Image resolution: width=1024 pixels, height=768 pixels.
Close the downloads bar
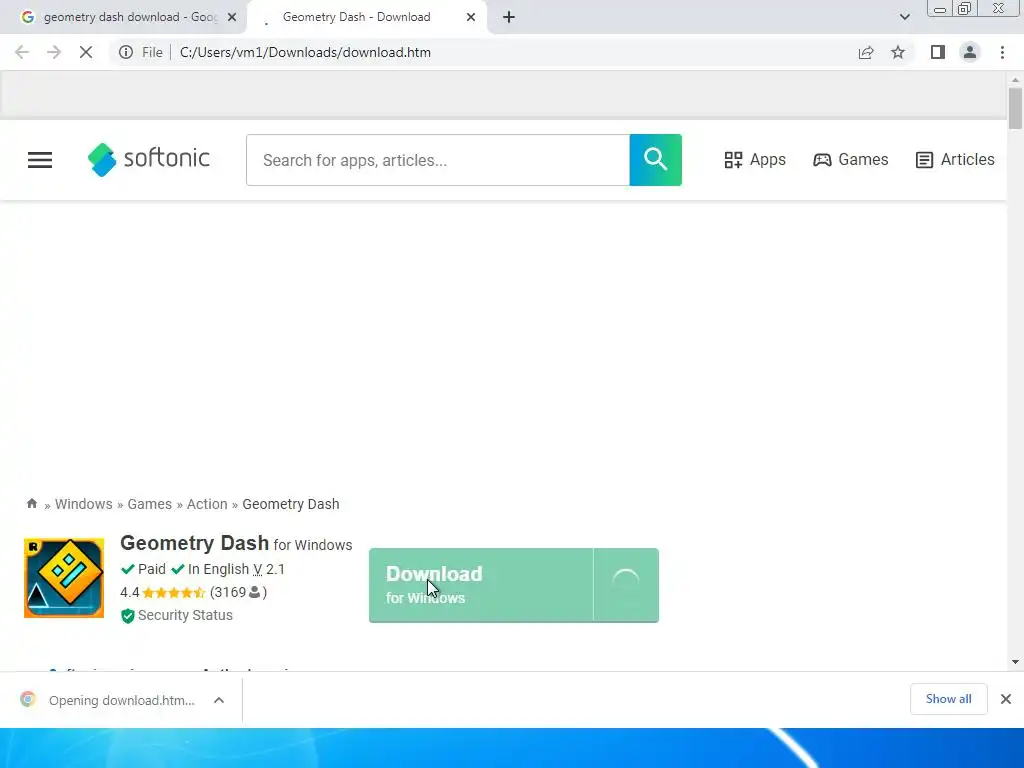1006,699
